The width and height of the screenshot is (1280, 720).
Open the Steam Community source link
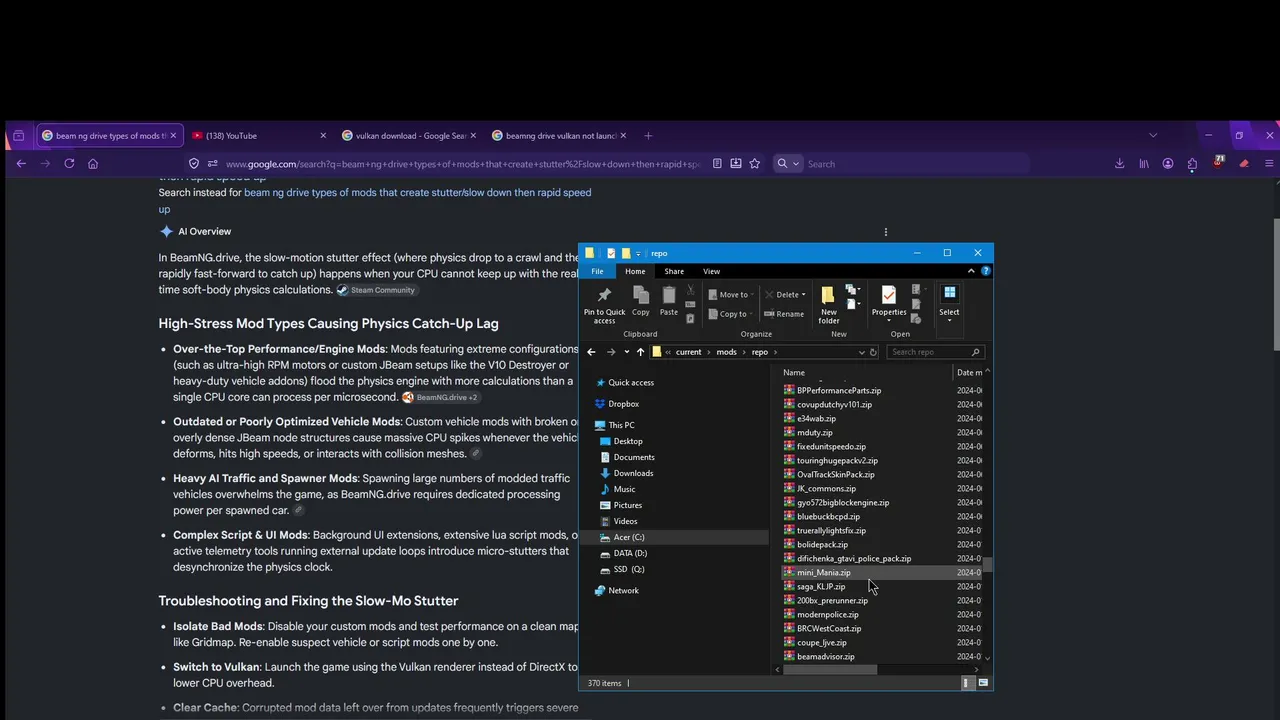(376, 290)
